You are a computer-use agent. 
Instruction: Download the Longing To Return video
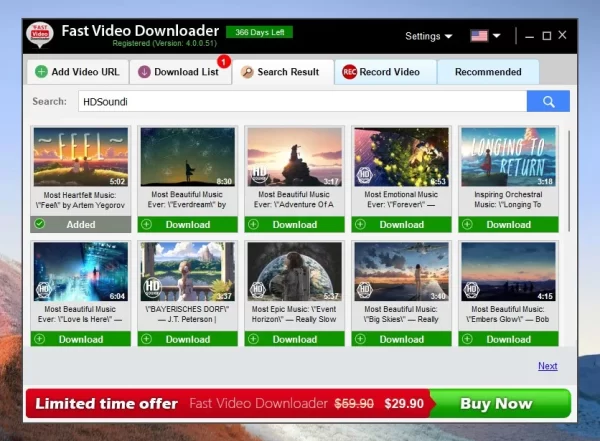(509, 224)
